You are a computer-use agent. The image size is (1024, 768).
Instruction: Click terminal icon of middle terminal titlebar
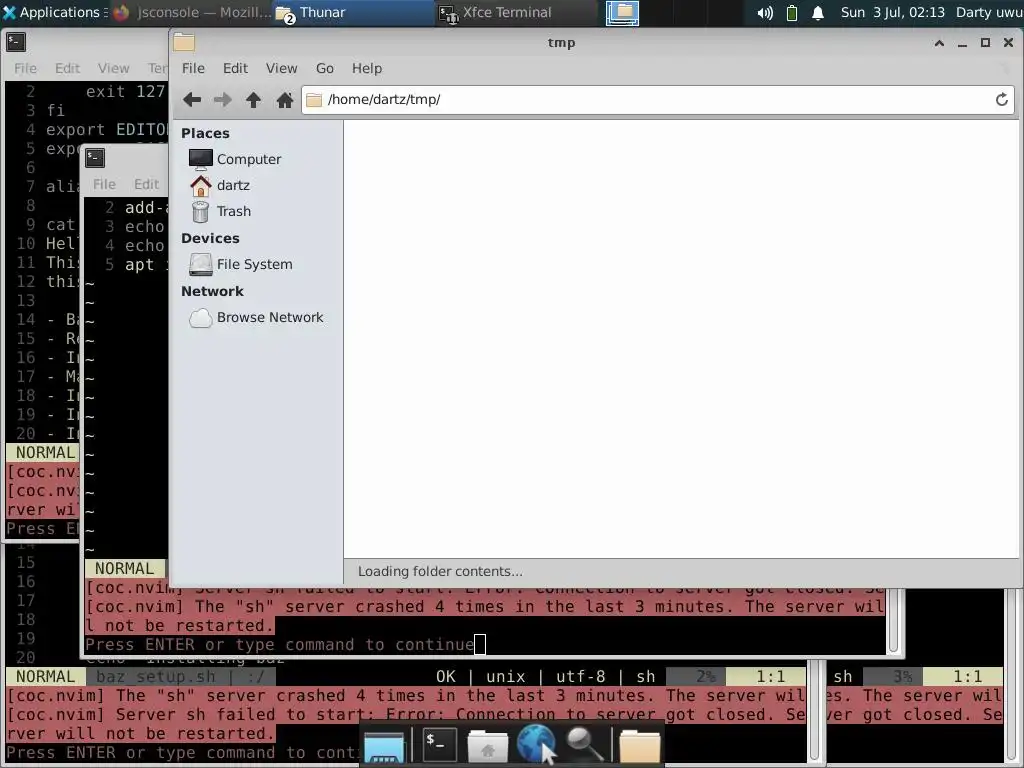[x=95, y=158]
